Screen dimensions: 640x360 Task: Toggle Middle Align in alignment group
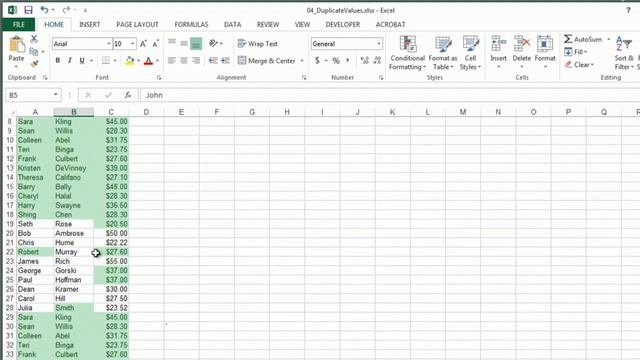[184, 43]
